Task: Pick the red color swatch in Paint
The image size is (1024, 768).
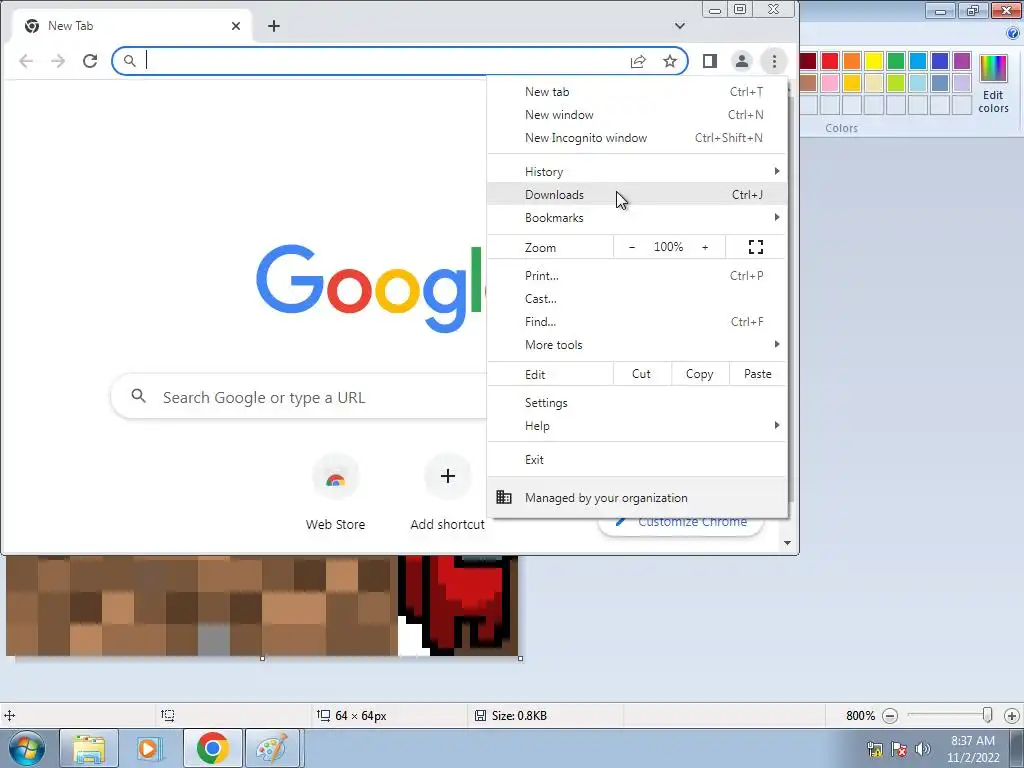Action: pyautogui.click(x=830, y=61)
